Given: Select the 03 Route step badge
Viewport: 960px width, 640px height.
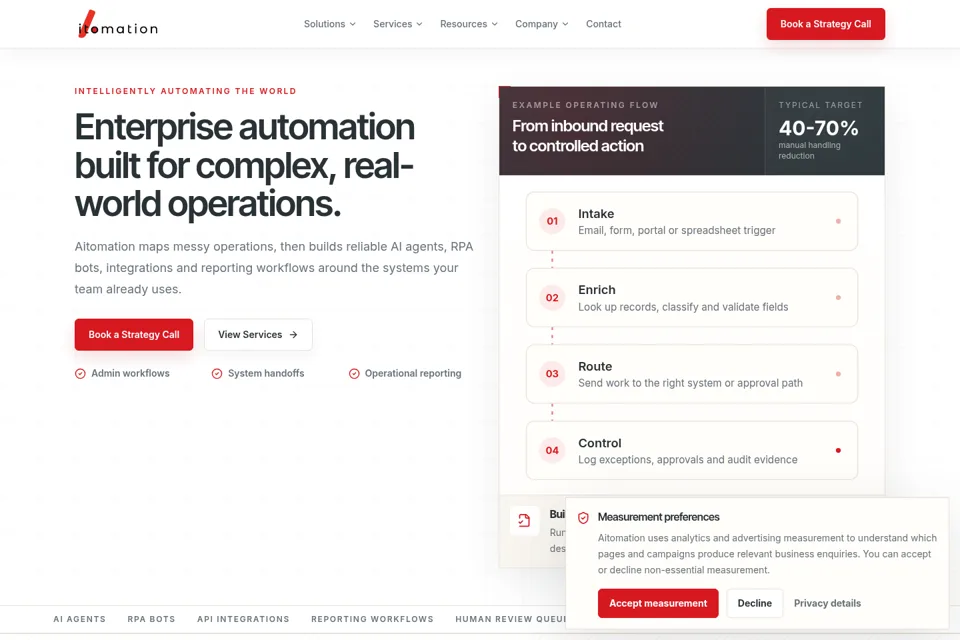Looking at the screenshot, I should 552,374.
